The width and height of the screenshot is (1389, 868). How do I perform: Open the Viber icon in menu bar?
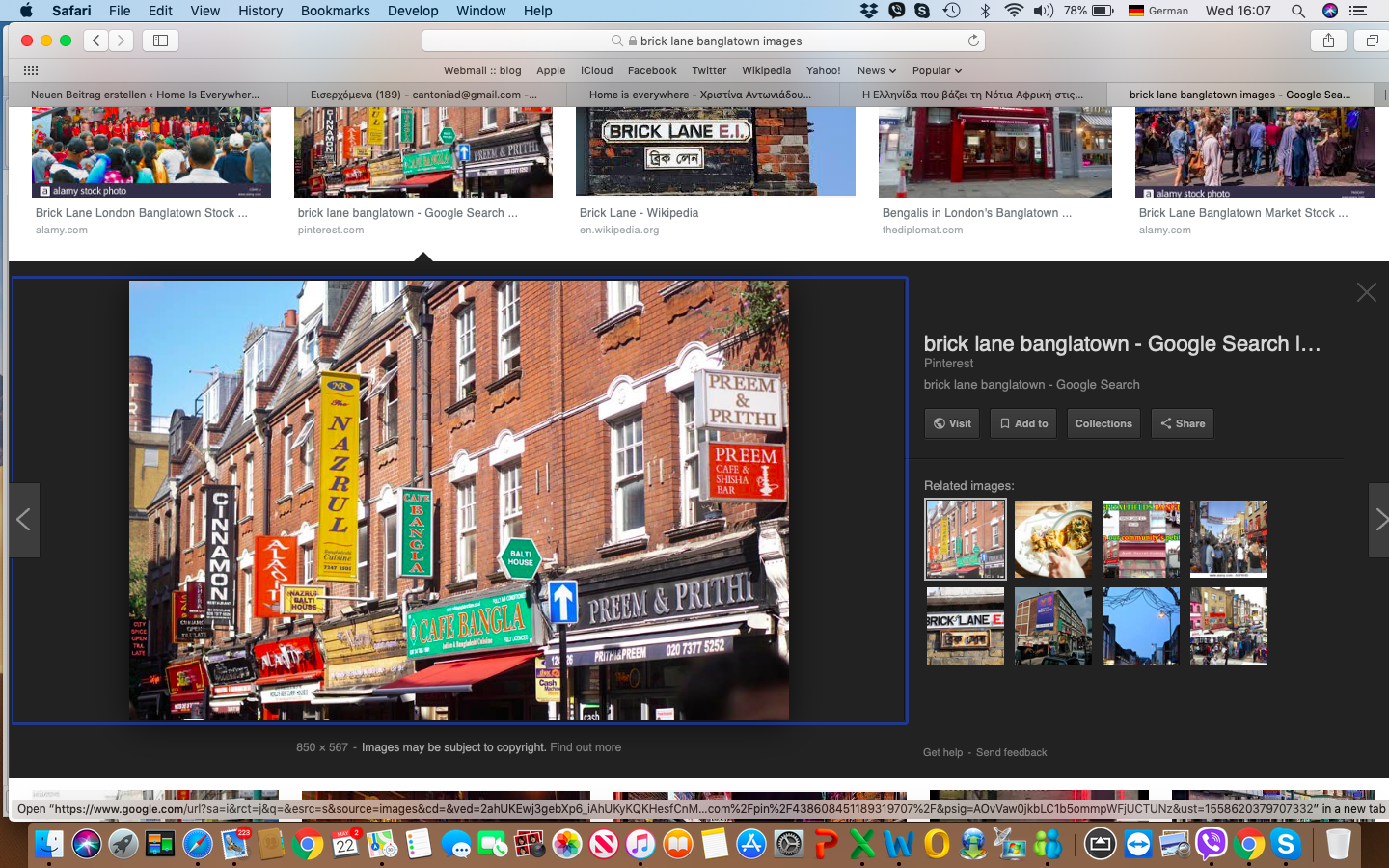(897, 11)
